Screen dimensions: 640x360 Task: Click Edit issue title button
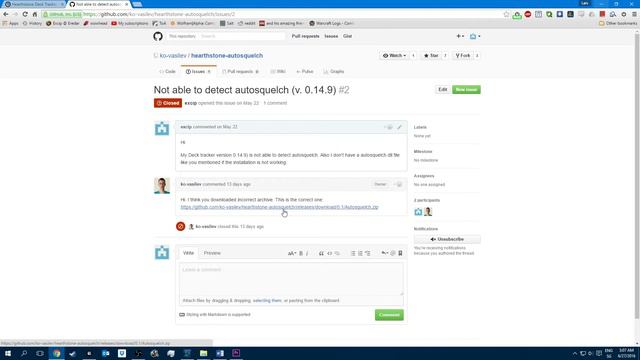[x=442, y=89]
